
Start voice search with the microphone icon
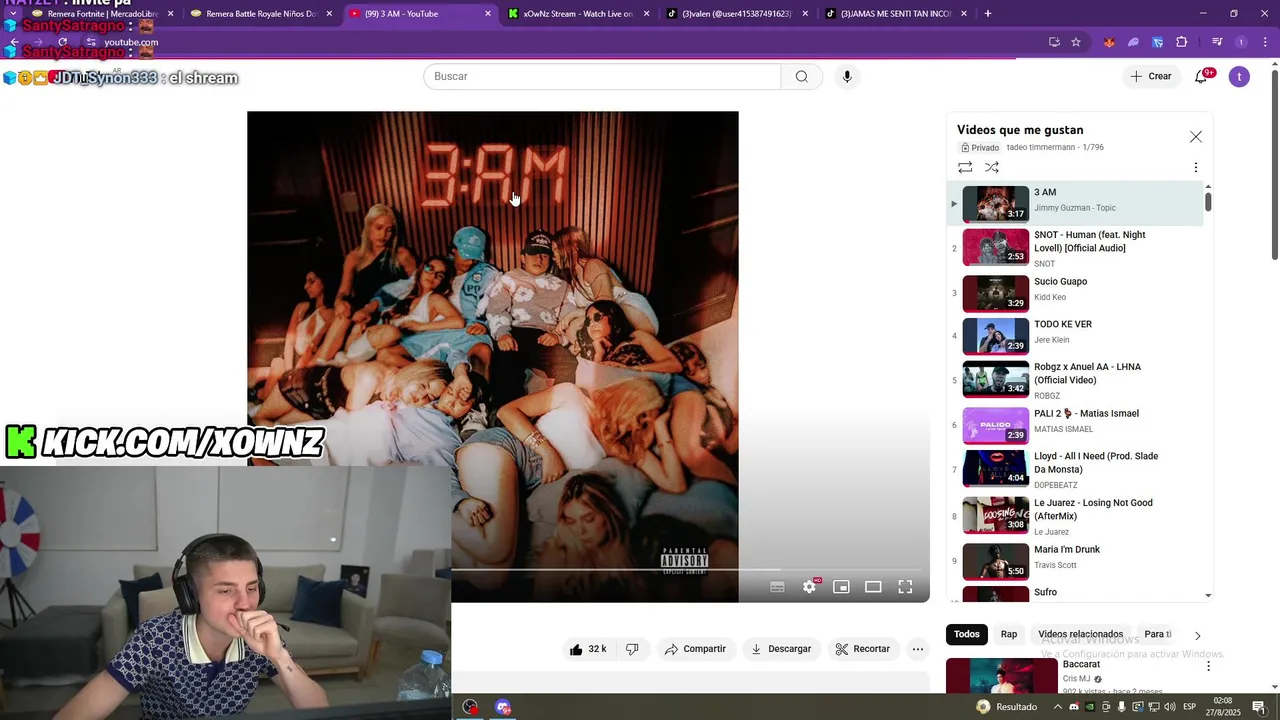(x=847, y=77)
